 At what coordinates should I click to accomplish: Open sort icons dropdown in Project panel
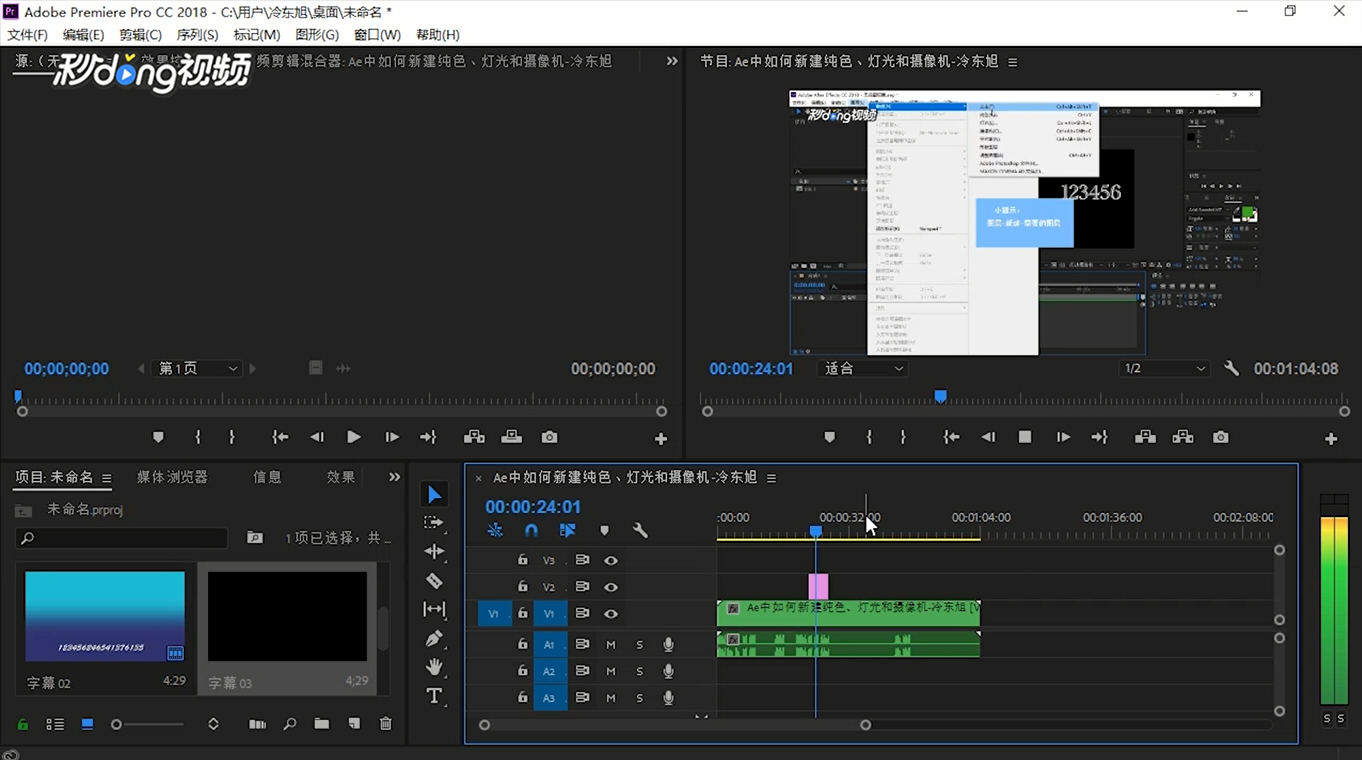pos(213,724)
